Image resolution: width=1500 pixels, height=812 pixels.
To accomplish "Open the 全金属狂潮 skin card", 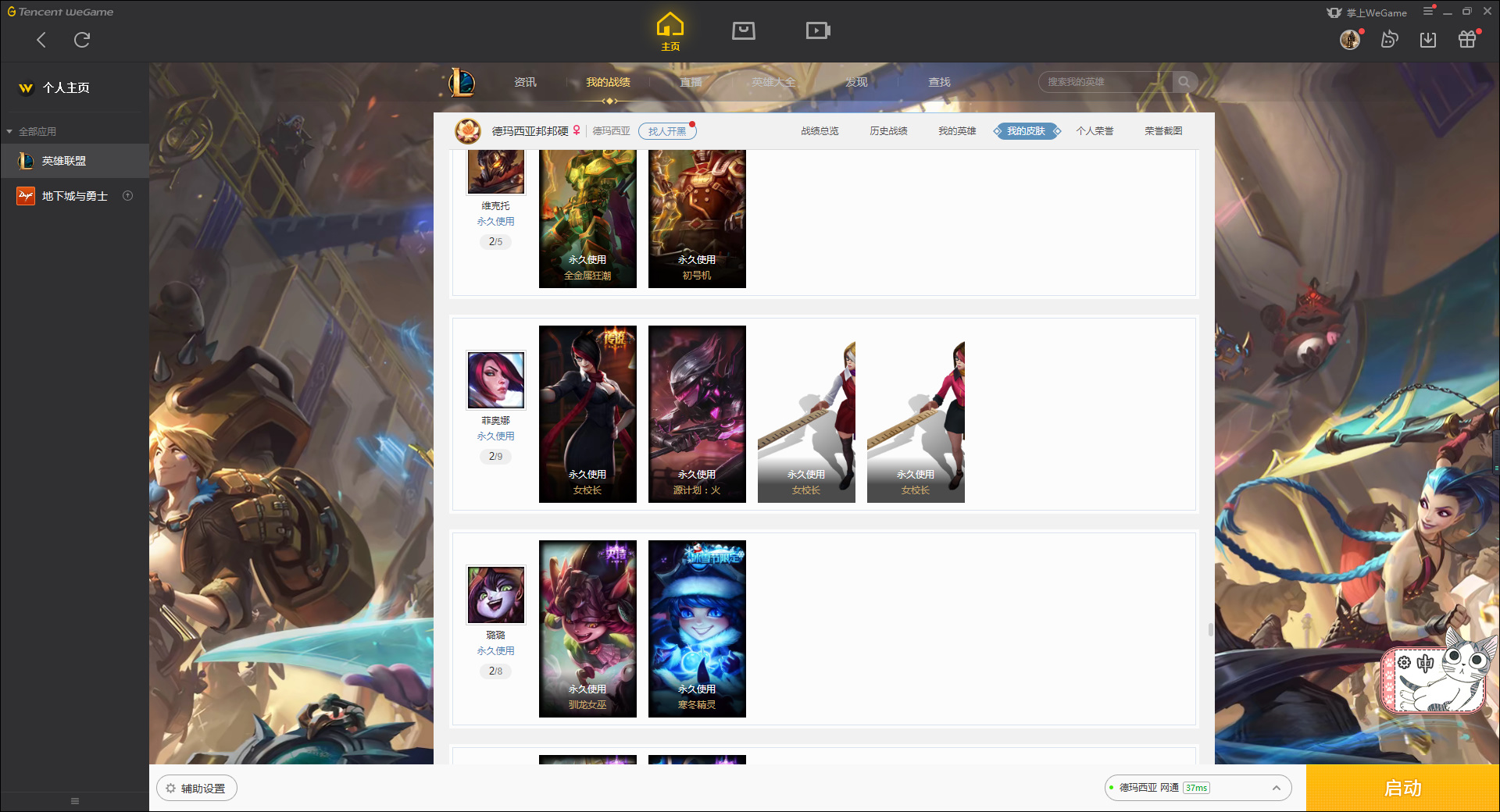I will pyautogui.click(x=587, y=219).
